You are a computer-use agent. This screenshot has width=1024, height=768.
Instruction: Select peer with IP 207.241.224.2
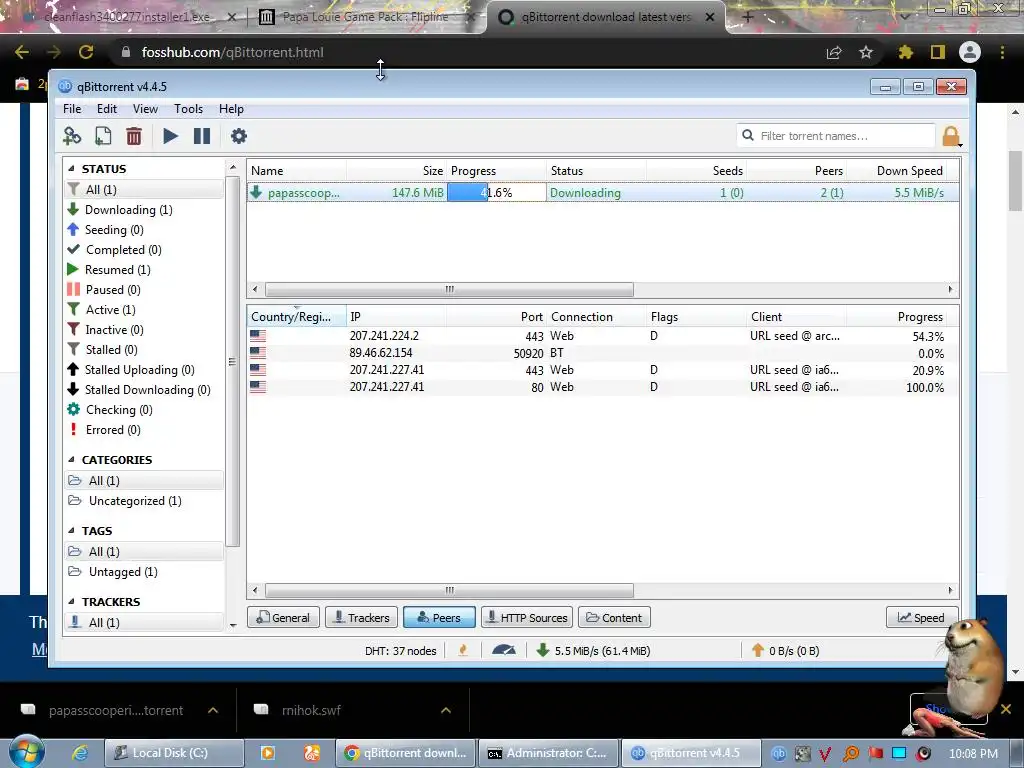pyautogui.click(x=602, y=336)
